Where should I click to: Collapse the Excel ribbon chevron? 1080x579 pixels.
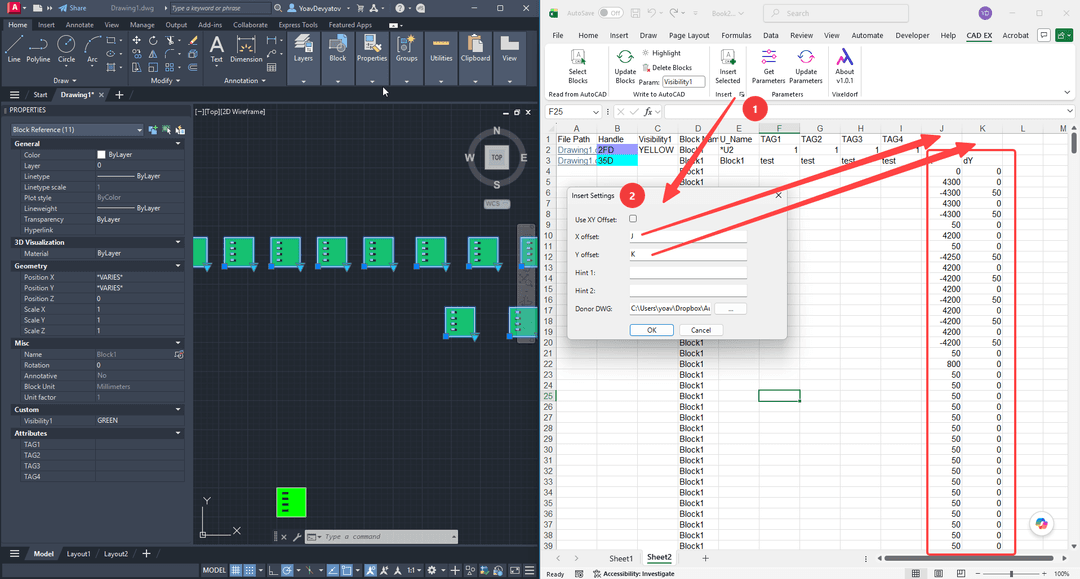click(1067, 92)
